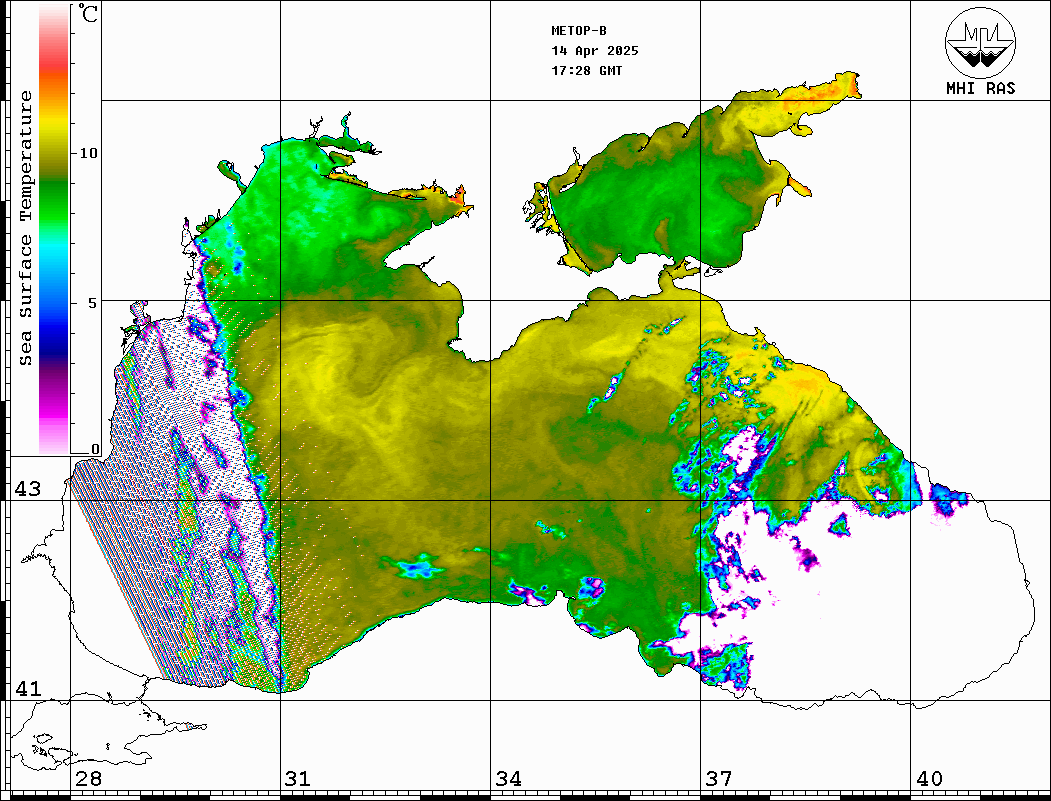Click the longitude label '31'
This screenshot has width=1051, height=801.
coord(298,779)
